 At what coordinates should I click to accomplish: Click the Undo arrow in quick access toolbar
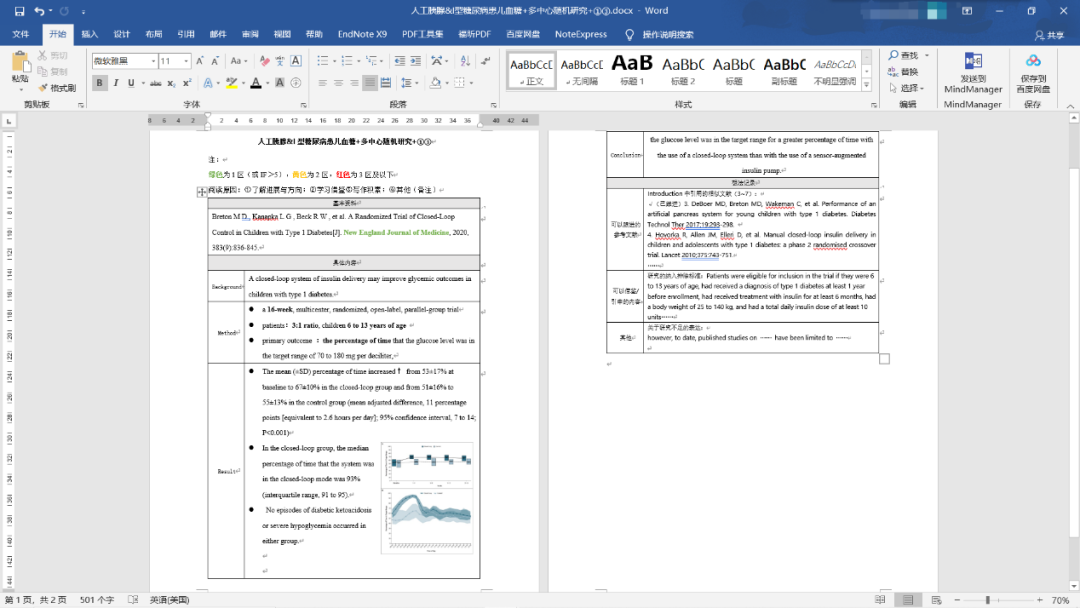[39, 11]
